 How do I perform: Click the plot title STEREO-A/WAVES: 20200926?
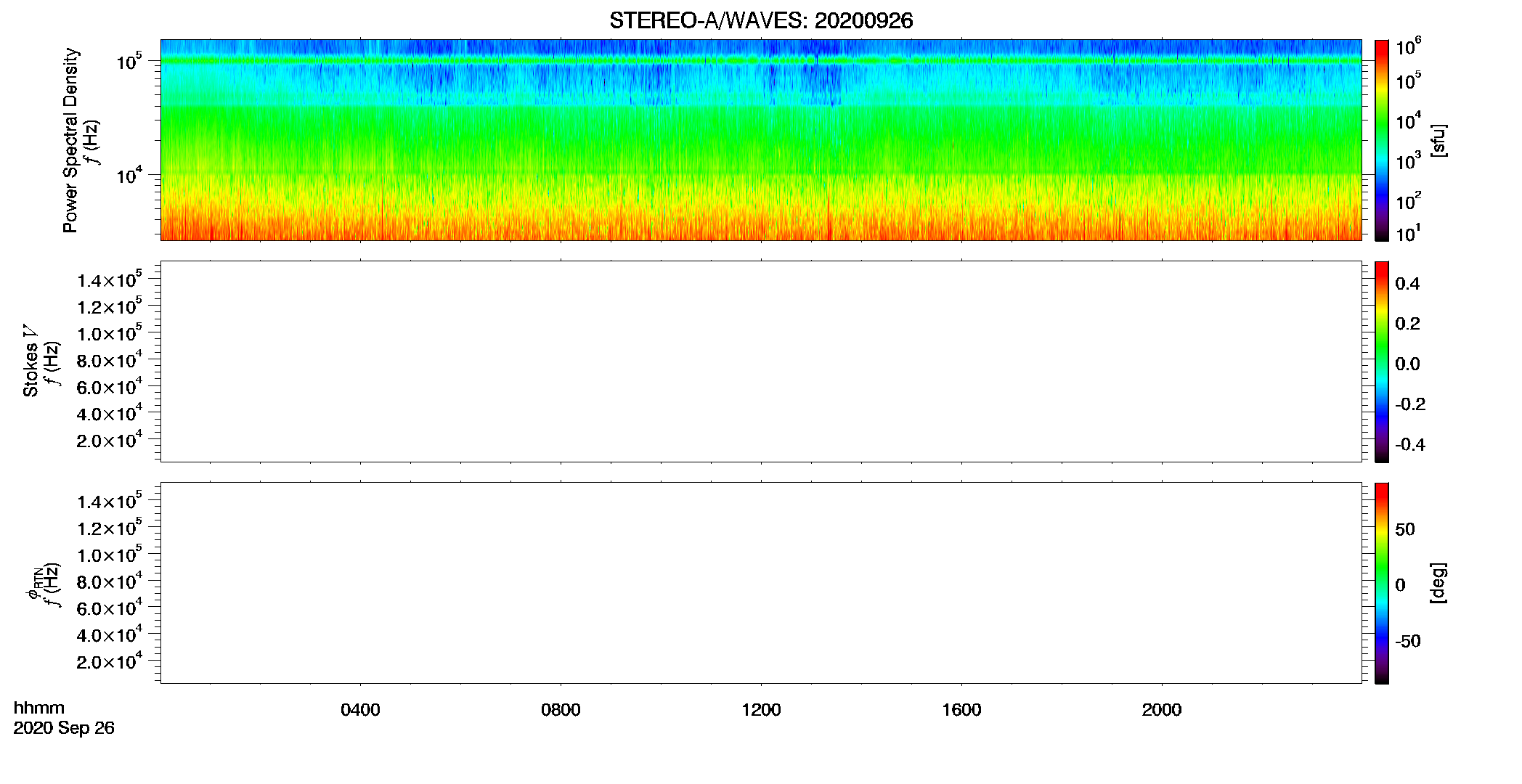coord(761,20)
